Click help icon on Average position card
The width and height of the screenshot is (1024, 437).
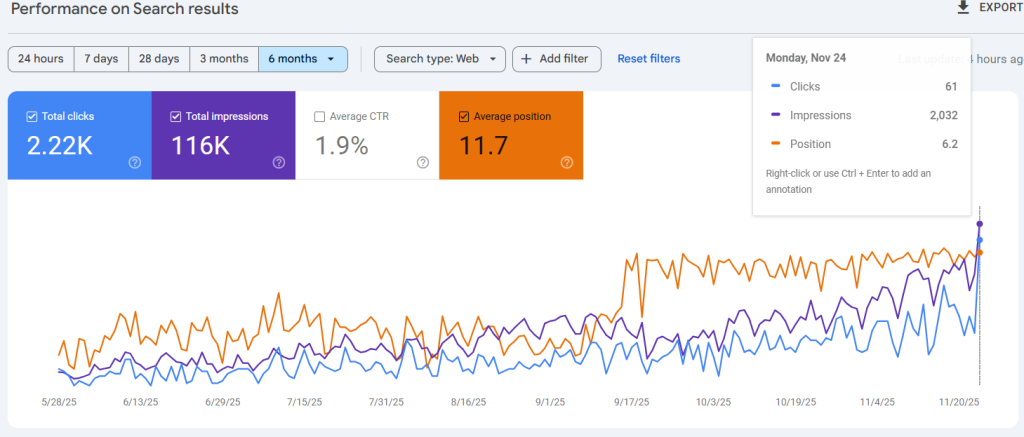point(566,163)
